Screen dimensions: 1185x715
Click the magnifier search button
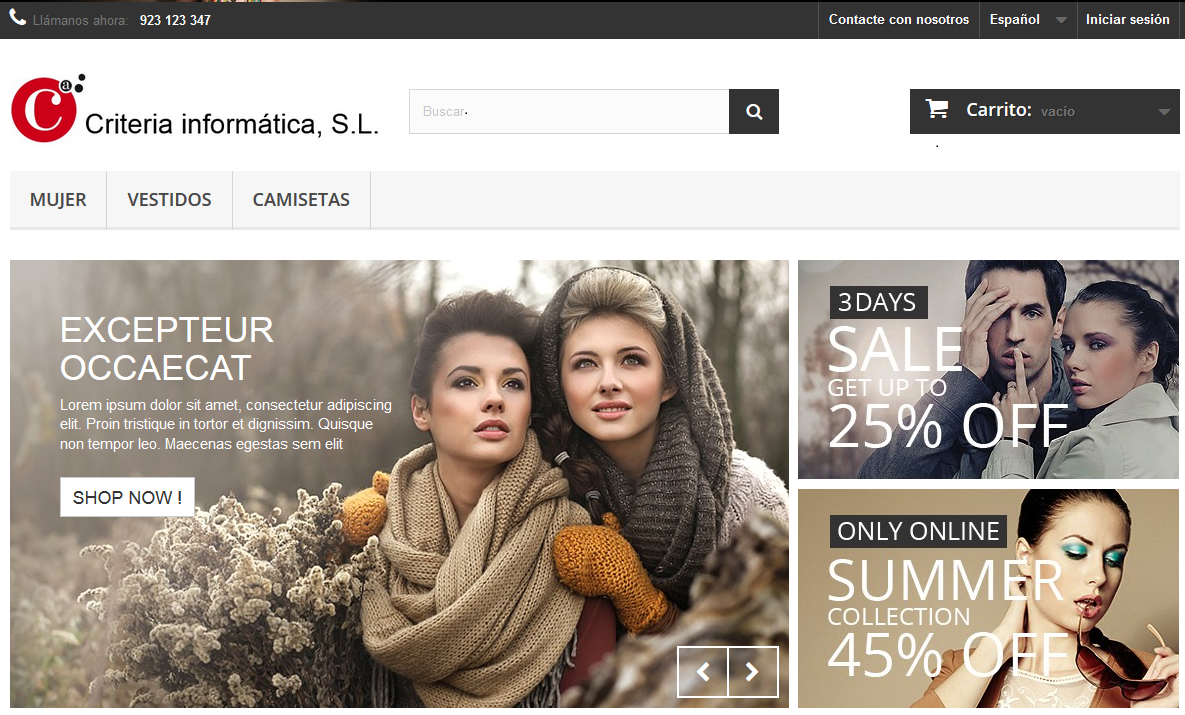[x=753, y=112]
